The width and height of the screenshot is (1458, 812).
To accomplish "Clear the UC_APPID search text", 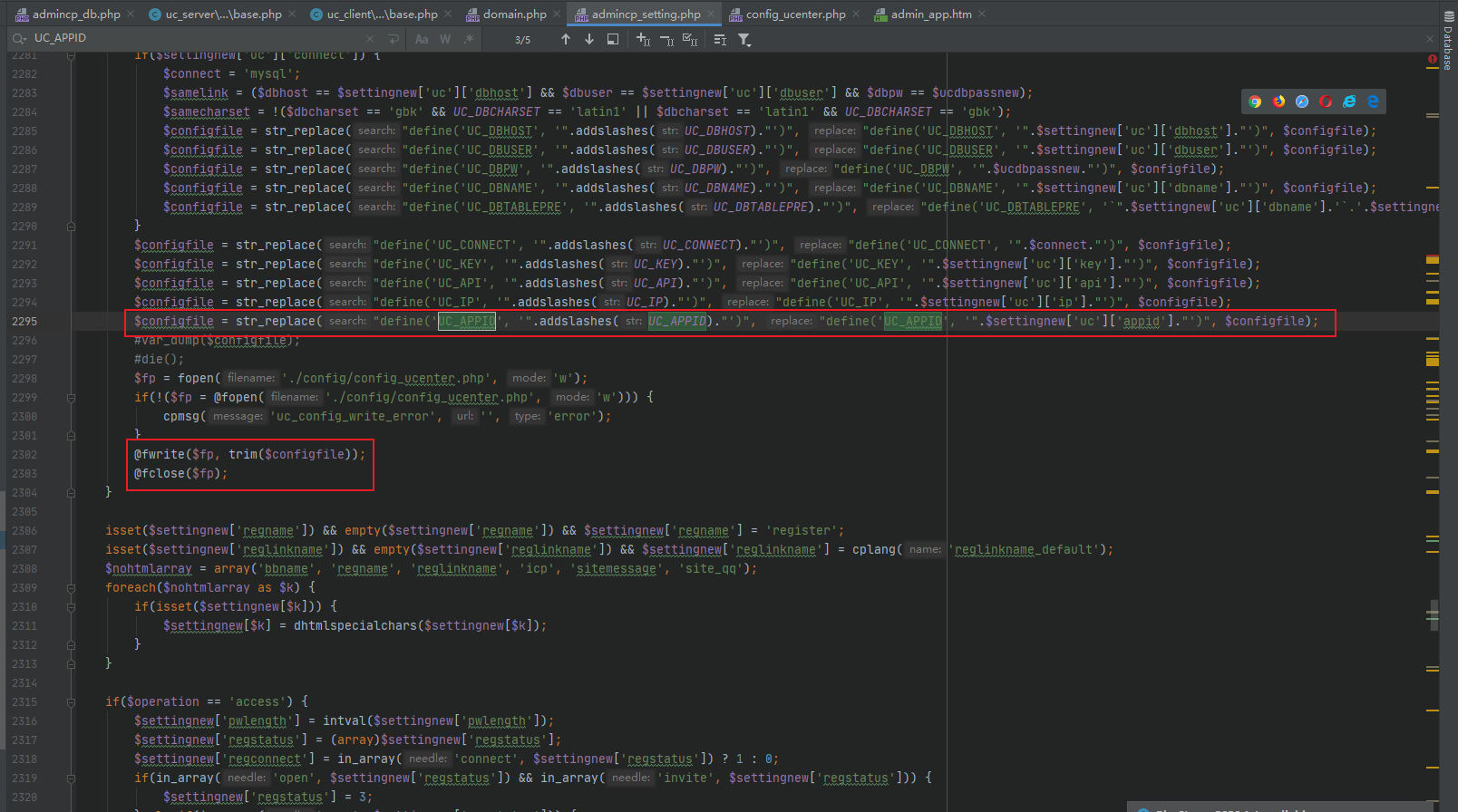I will pos(370,38).
